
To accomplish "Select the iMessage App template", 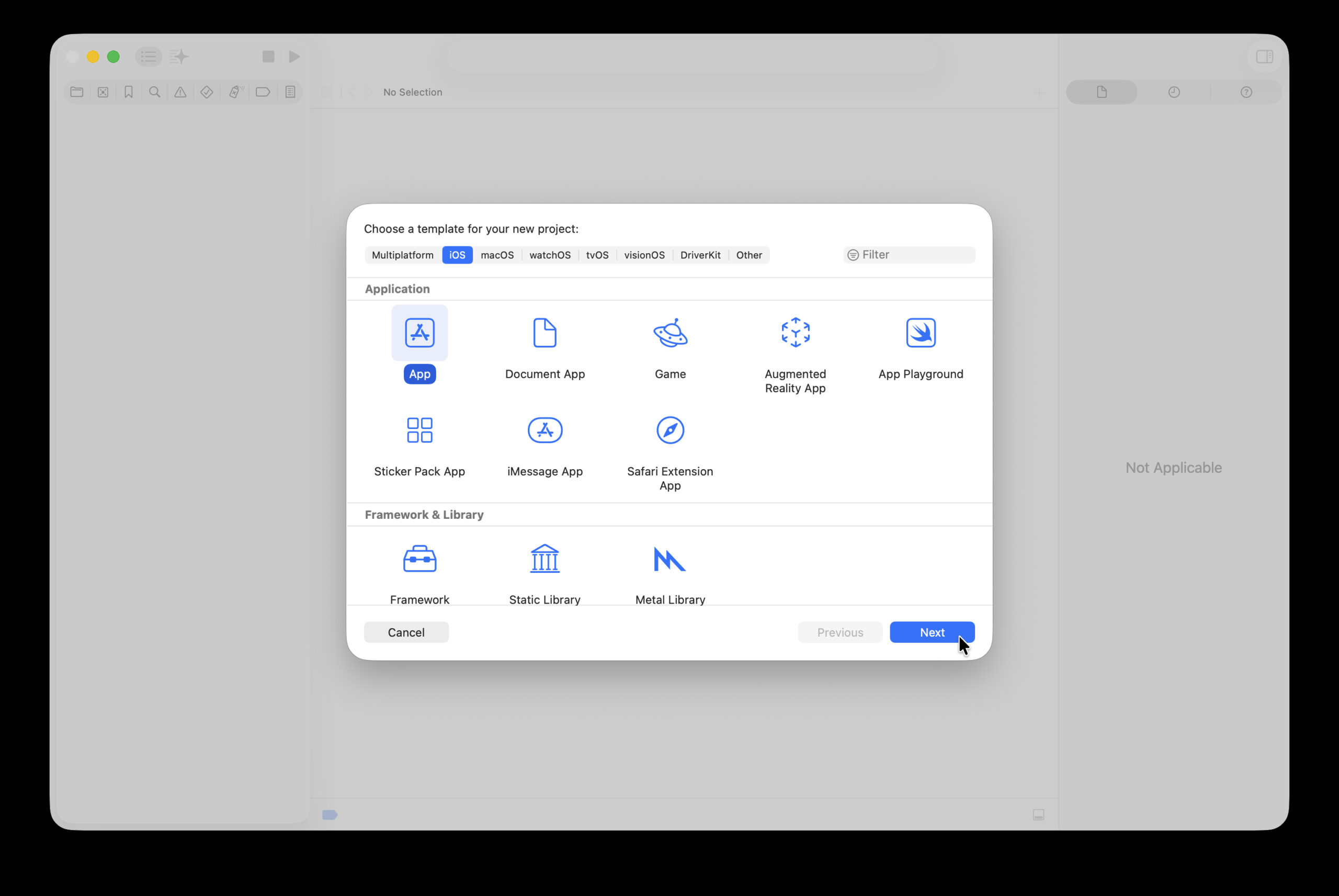I will tap(544, 430).
